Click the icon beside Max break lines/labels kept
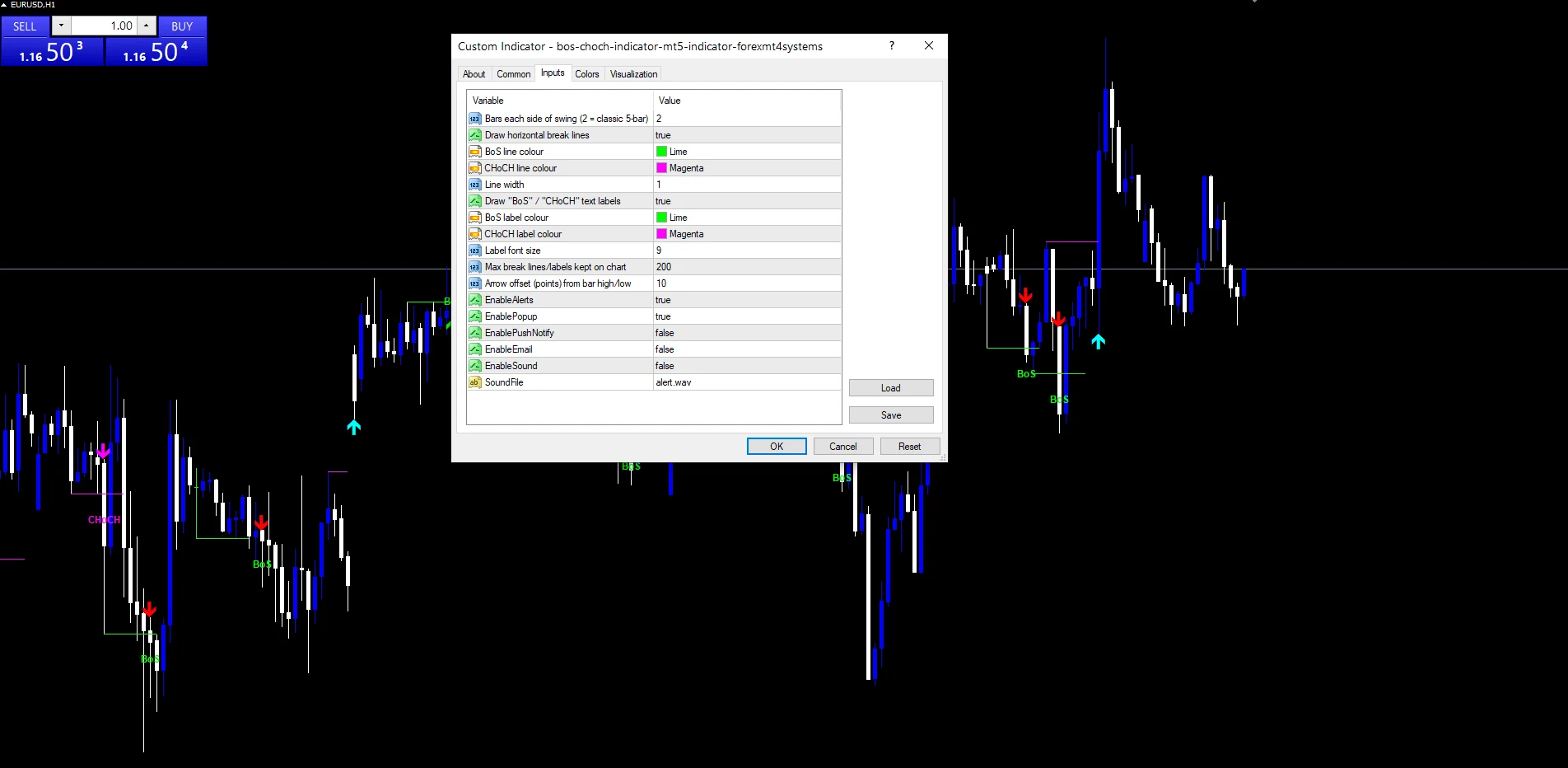The height and width of the screenshot is (768, 1568). point(474,267)
